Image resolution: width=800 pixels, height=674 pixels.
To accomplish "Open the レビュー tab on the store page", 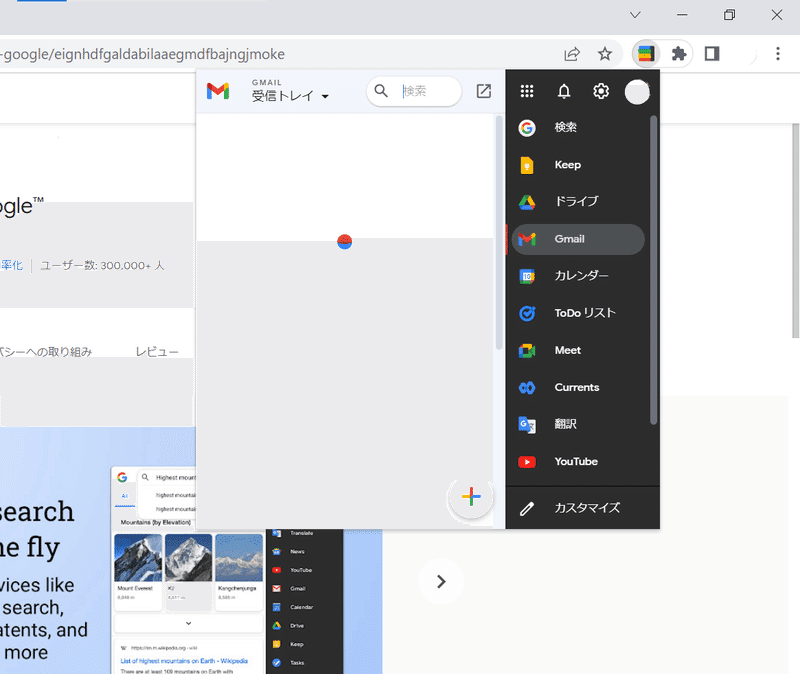I will 157,352.
